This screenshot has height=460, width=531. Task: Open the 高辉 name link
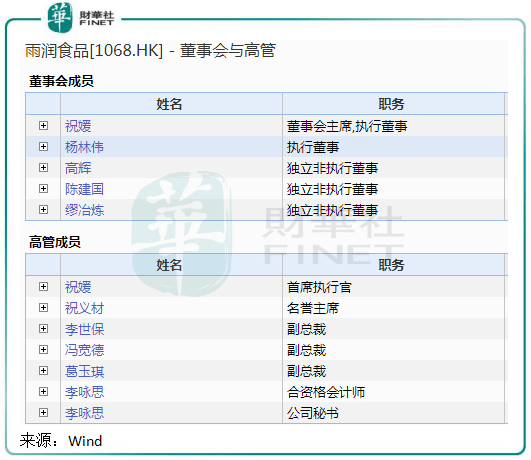tap(78, 168)
